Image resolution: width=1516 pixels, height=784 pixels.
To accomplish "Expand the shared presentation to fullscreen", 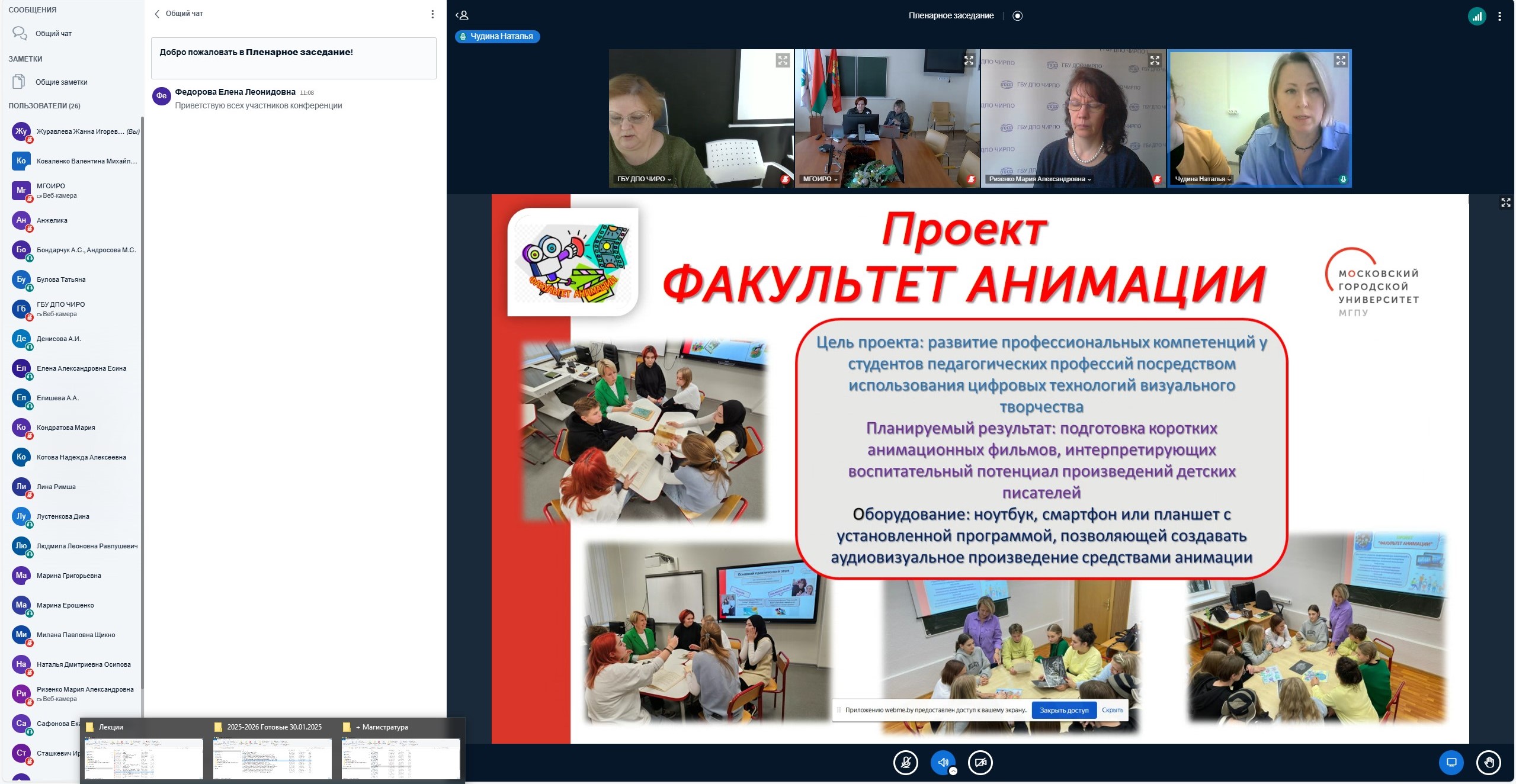I will coord(1505,203).
